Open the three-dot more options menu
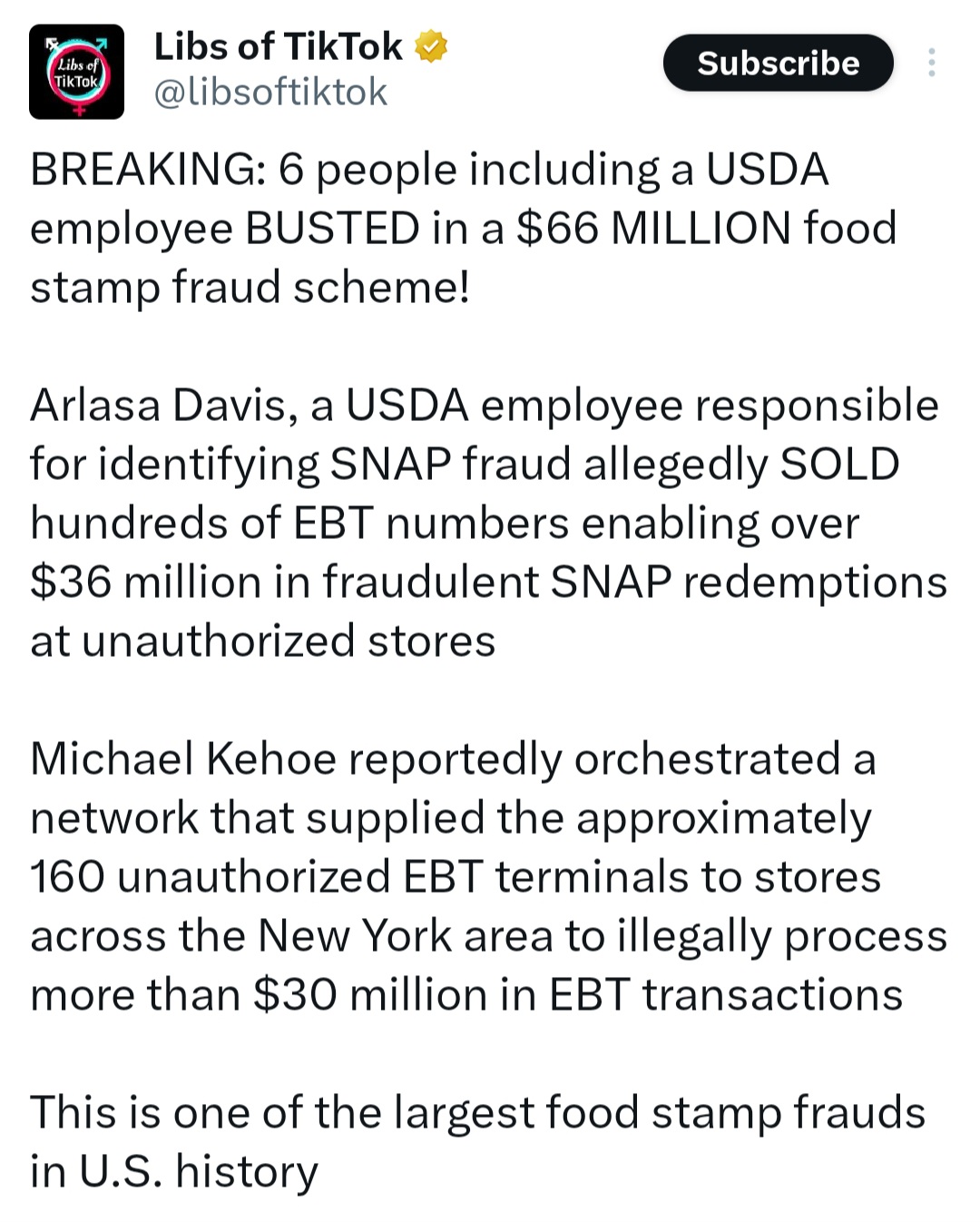 click(x=931, y=63)
